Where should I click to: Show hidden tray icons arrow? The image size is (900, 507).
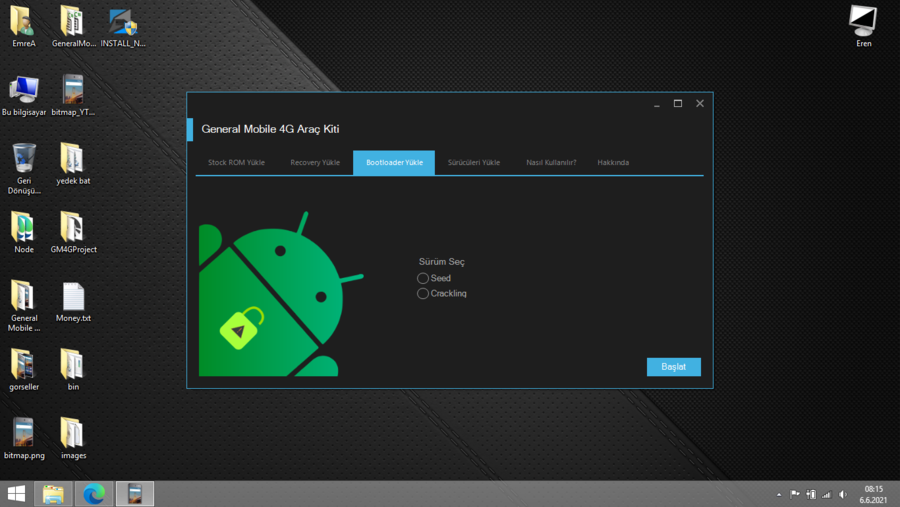tap(779, 494)
